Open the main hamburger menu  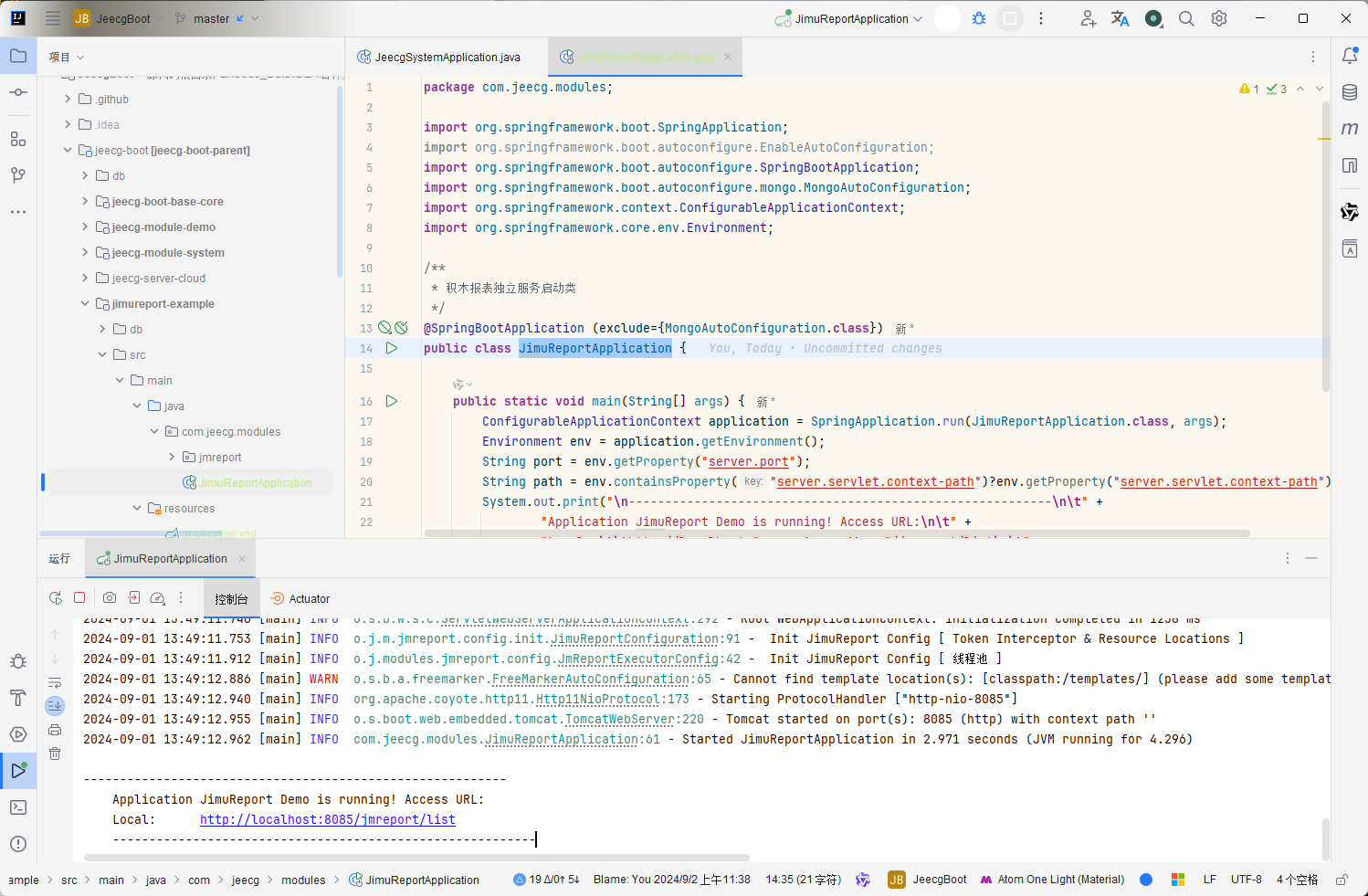coord(53,18)
